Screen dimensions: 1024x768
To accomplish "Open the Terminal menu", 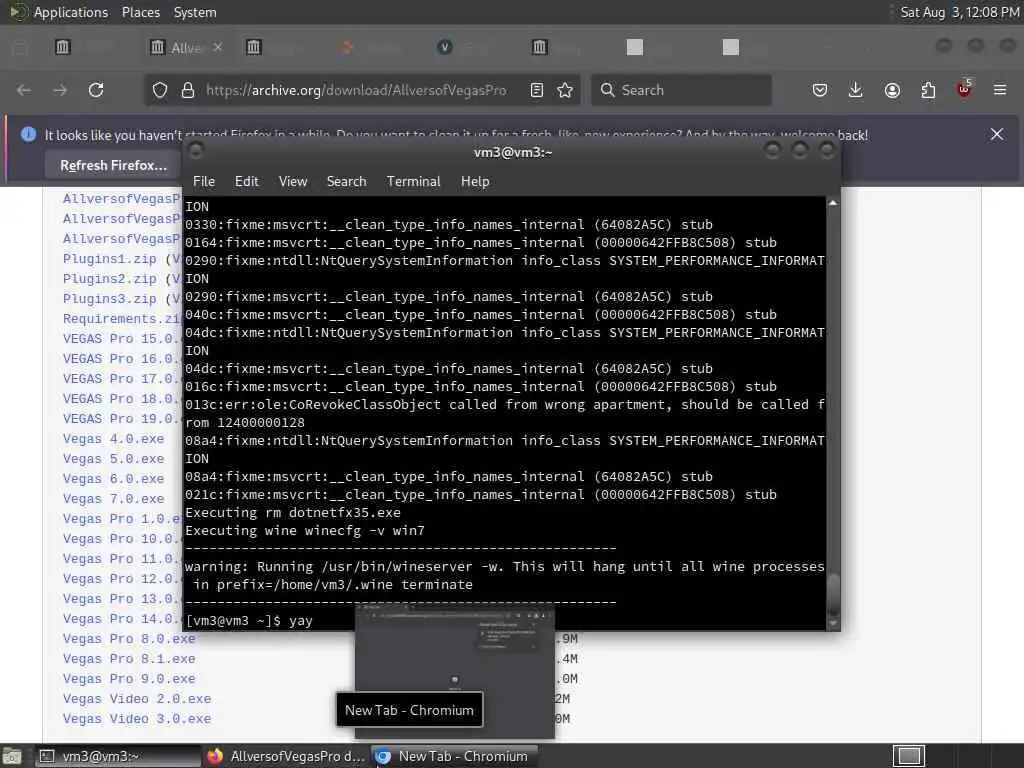I will click(x=413, y=182).
